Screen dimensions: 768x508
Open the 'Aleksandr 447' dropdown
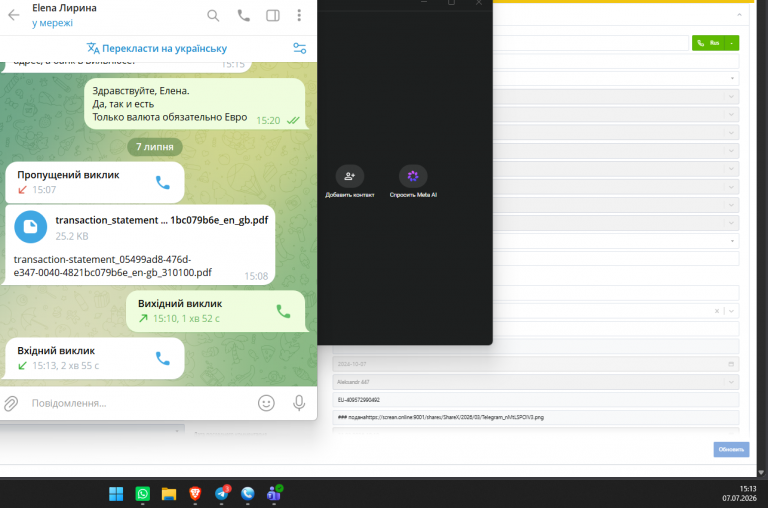point(535,382)
